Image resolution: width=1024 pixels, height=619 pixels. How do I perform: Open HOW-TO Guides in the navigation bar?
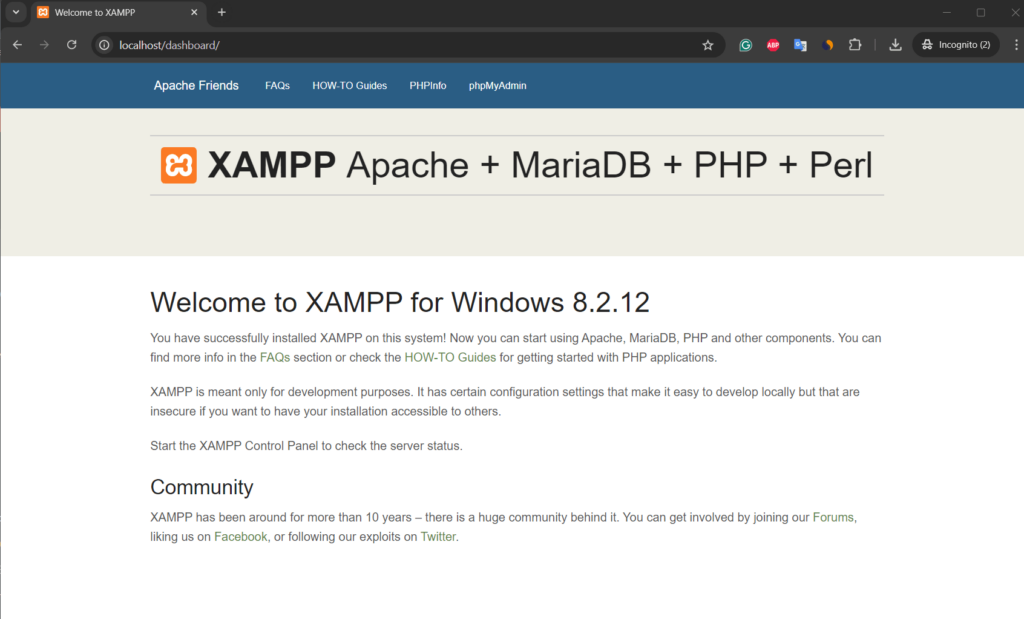tap(349, 86)
